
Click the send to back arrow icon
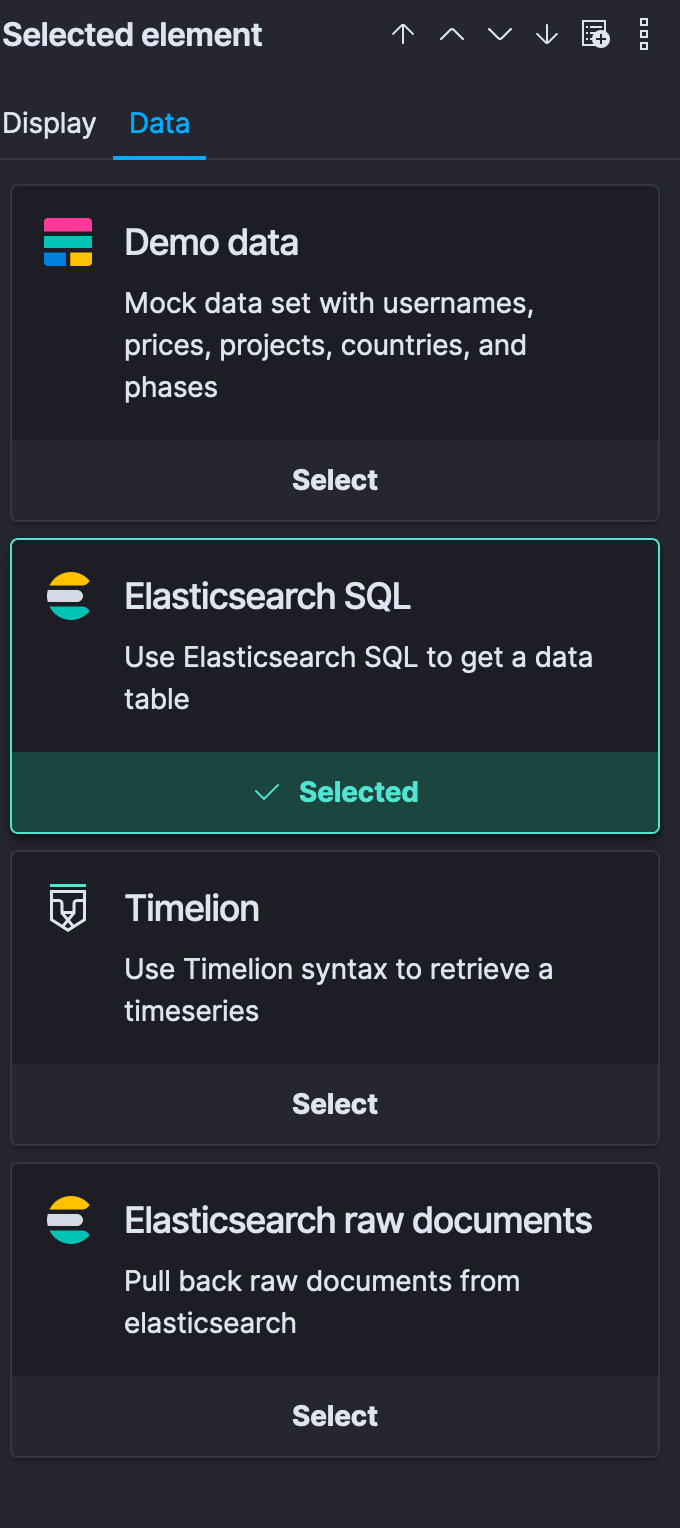547,35
